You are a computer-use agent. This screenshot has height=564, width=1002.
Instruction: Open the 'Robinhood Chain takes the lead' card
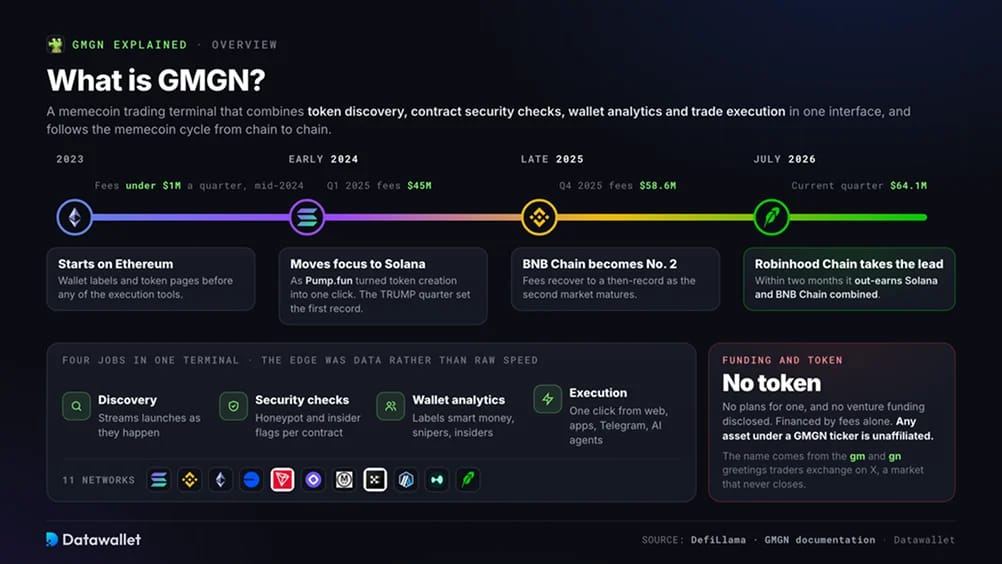[x=849, y=279]
